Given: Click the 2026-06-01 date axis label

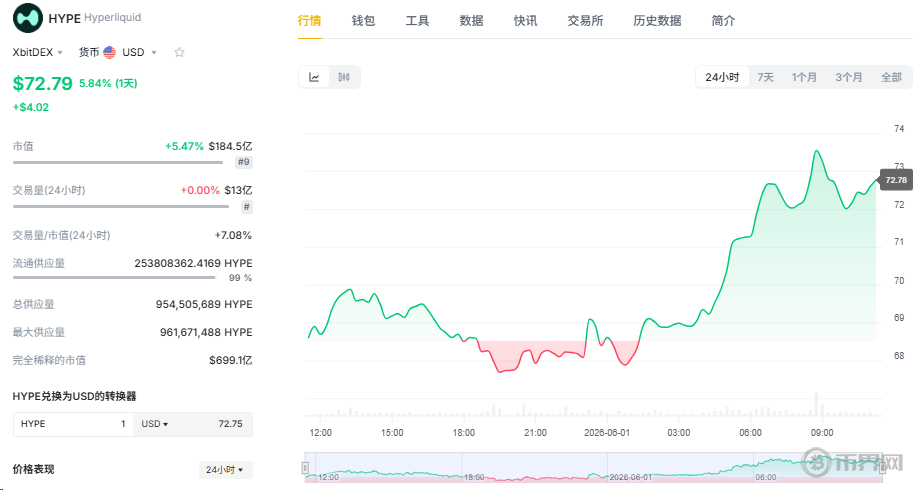Looking at the screenshot, I should click(607, 433).
